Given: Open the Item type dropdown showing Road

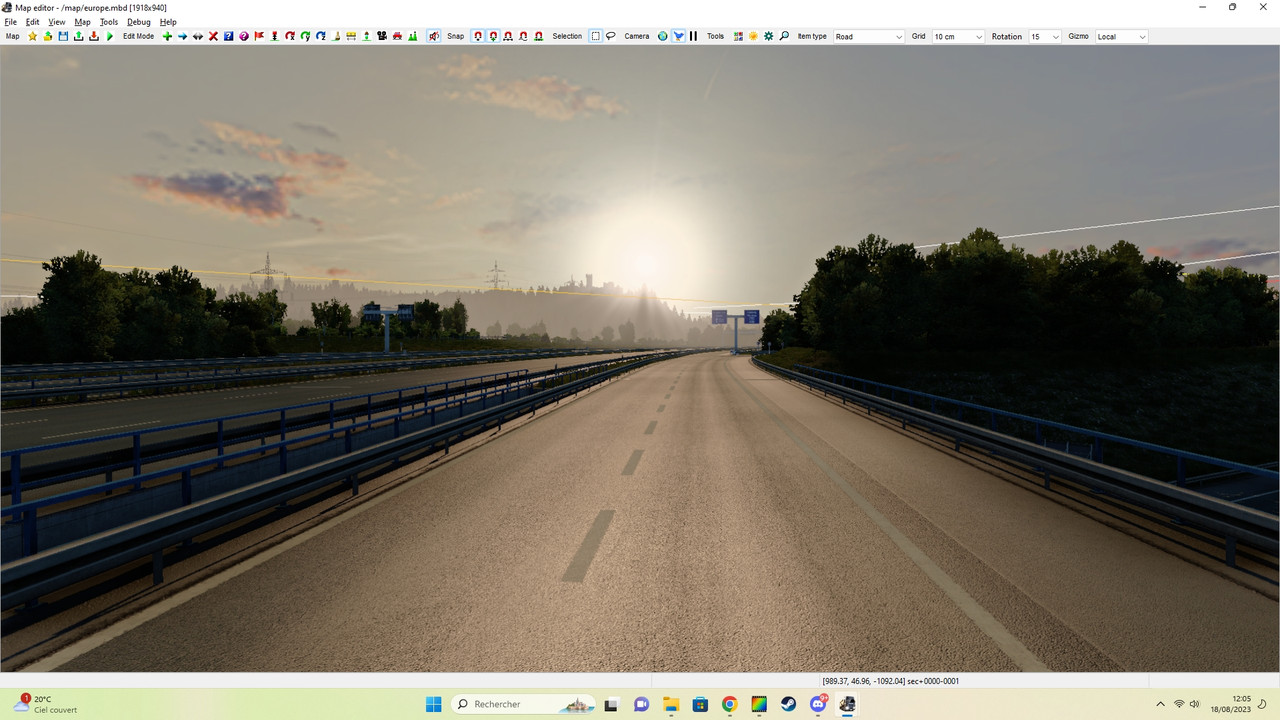Looking at the screenshot, I should [868, 36].
